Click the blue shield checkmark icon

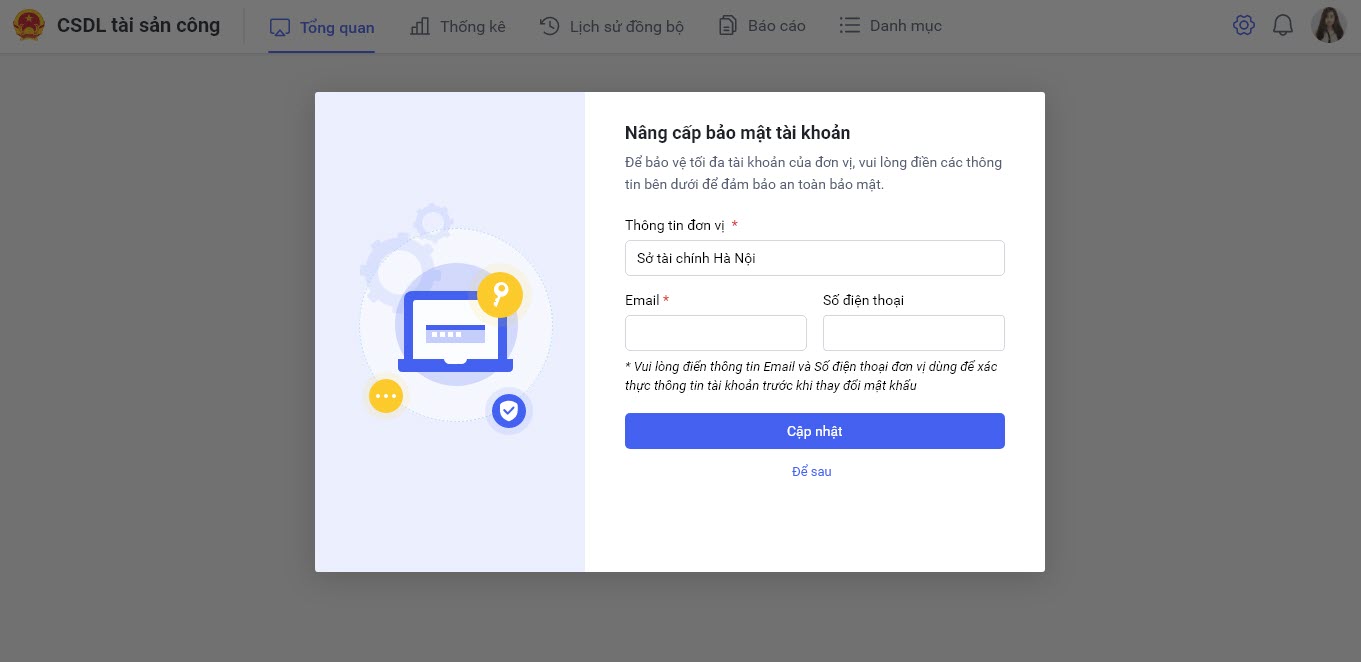509,409
